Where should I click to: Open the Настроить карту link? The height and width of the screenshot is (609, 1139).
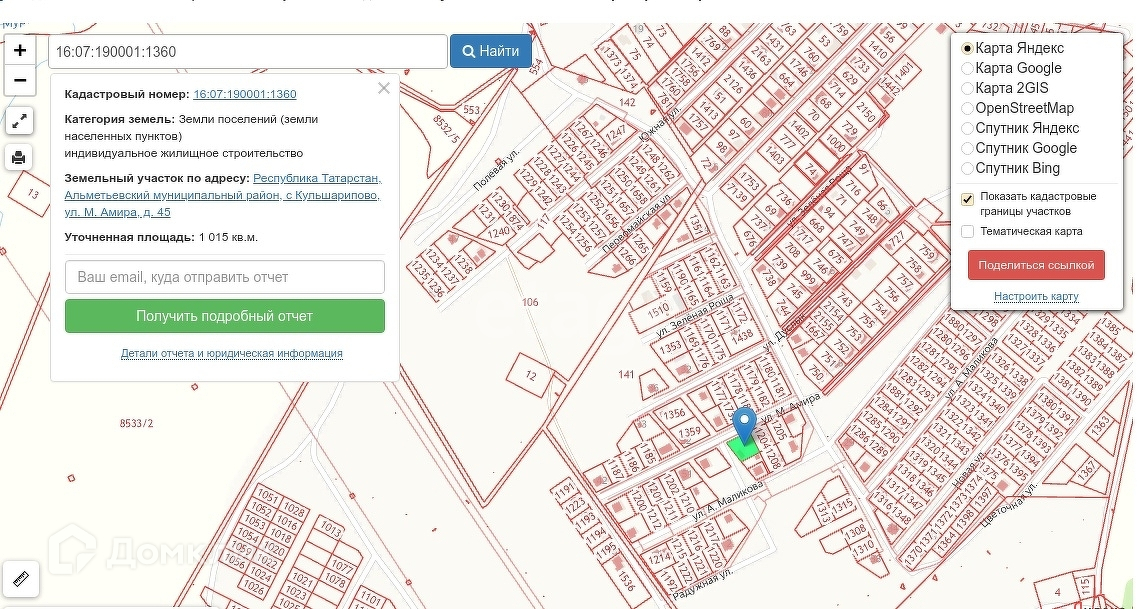coord(1036,297)
